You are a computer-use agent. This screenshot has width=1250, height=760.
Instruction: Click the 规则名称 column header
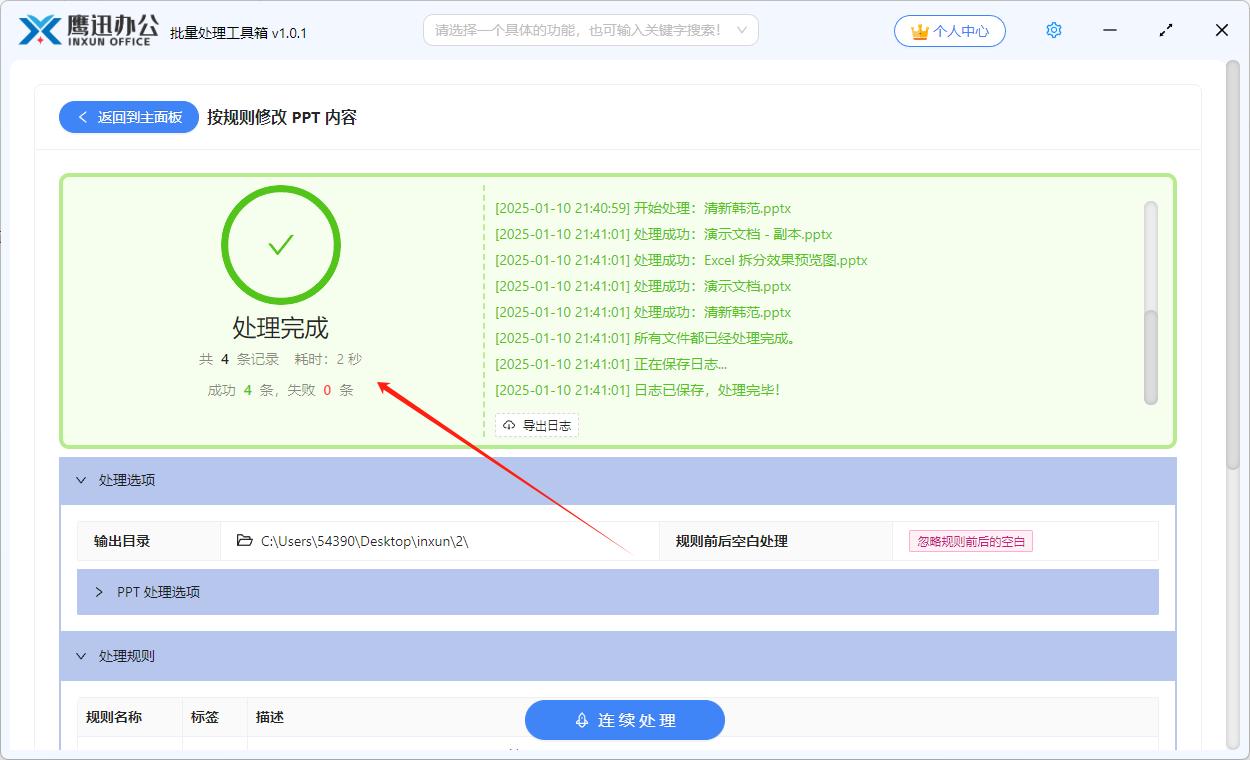114,717
